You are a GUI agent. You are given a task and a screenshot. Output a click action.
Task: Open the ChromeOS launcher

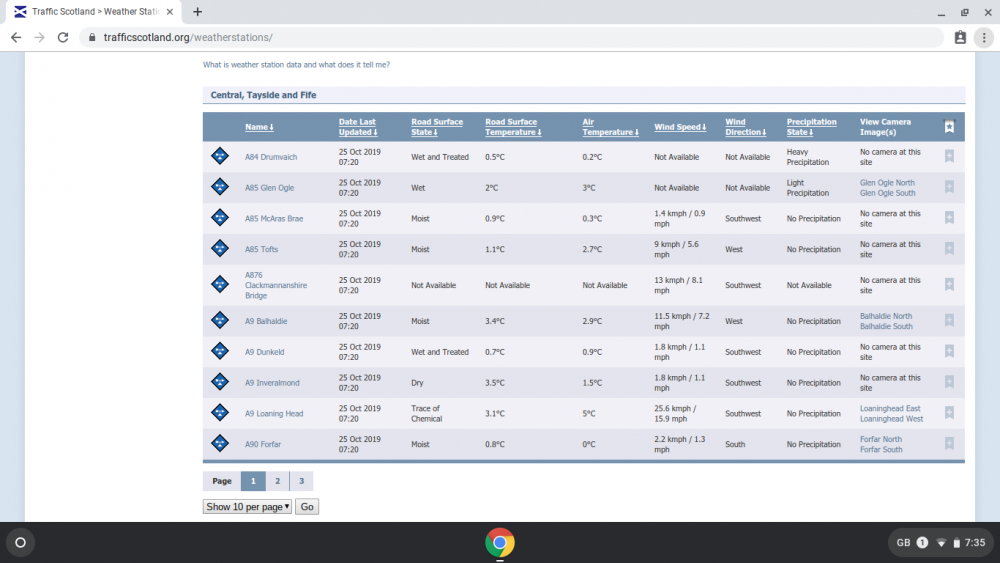[x=20, y=543]
